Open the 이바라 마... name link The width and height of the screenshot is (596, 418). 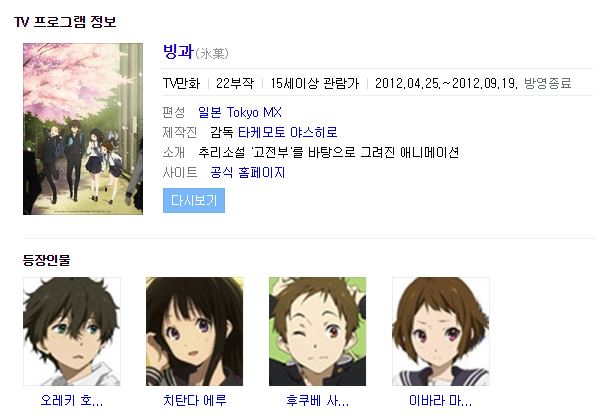[x=441, y=400]
